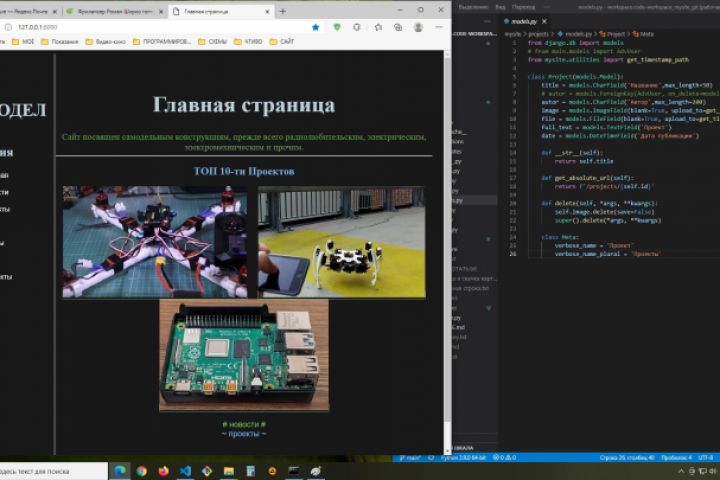Open the hexapod robot project thumbnail
This screenshot has height=480, width=720.
pos(342,242)
